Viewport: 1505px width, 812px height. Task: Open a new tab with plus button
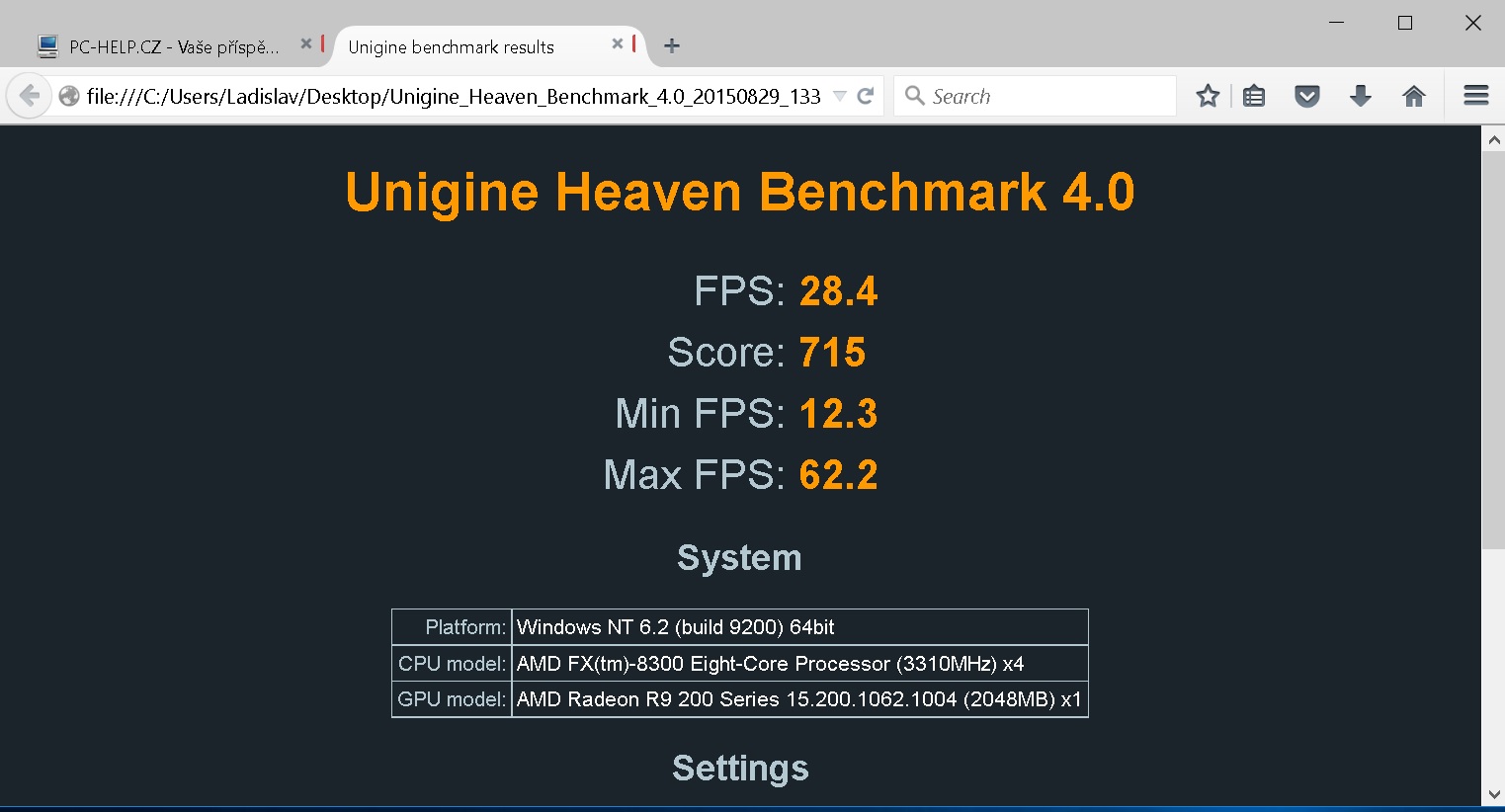pos(672,45)
